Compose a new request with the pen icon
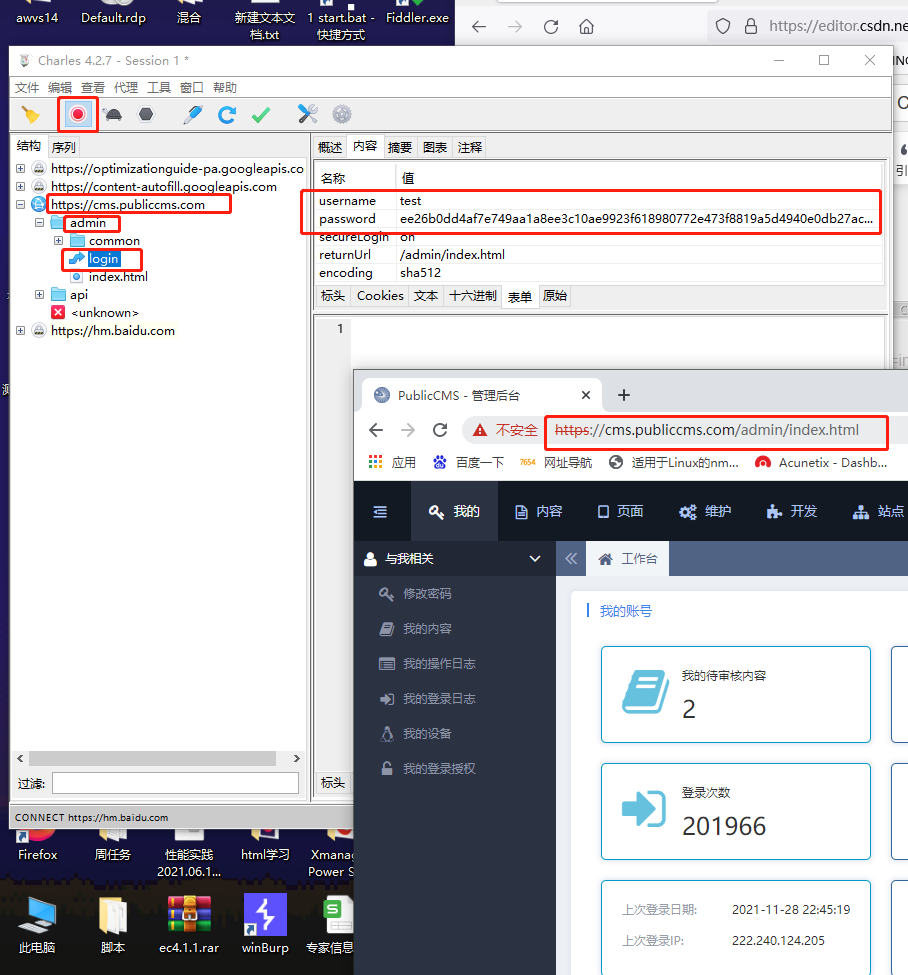Image resolution: width=908 pixels, height=975 pixels. click(192, 114)
